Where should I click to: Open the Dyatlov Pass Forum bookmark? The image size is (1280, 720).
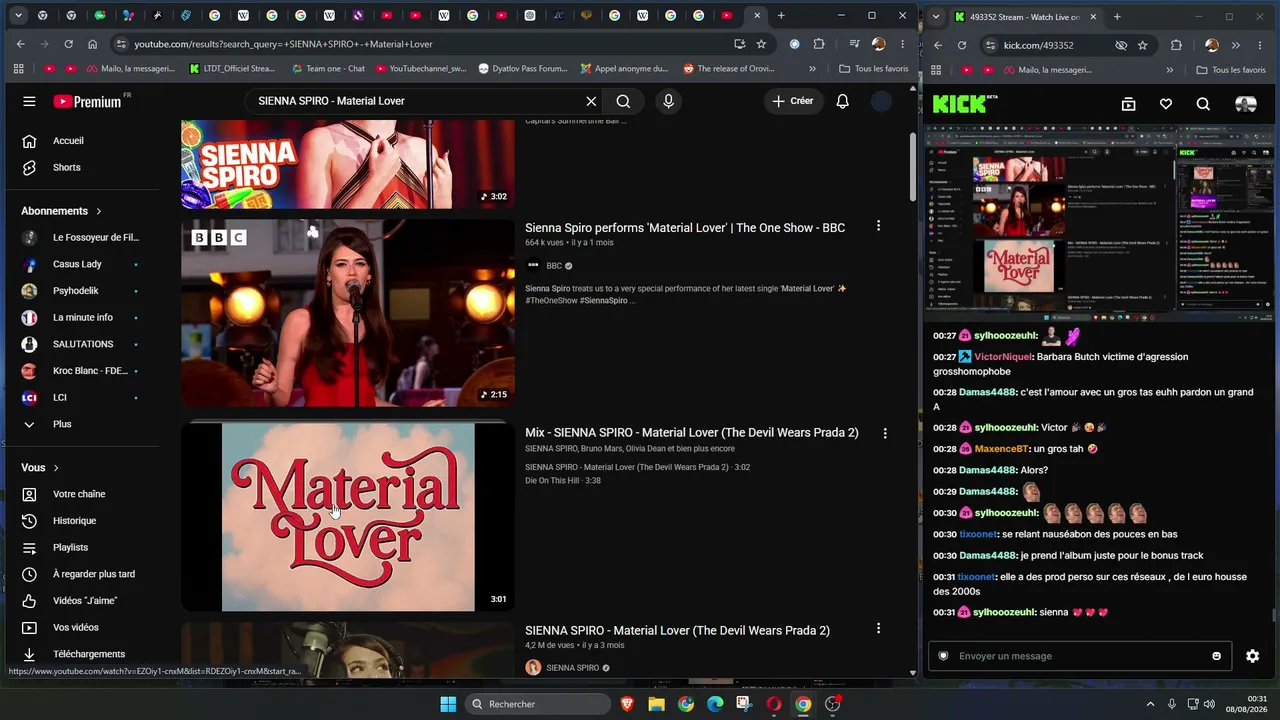point(523,69)
